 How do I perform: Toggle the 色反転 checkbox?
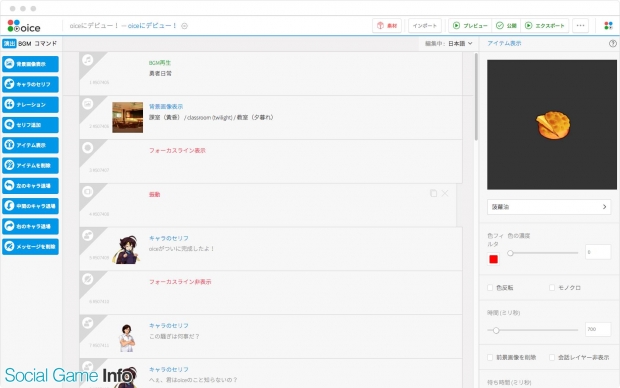pos(490,288)
